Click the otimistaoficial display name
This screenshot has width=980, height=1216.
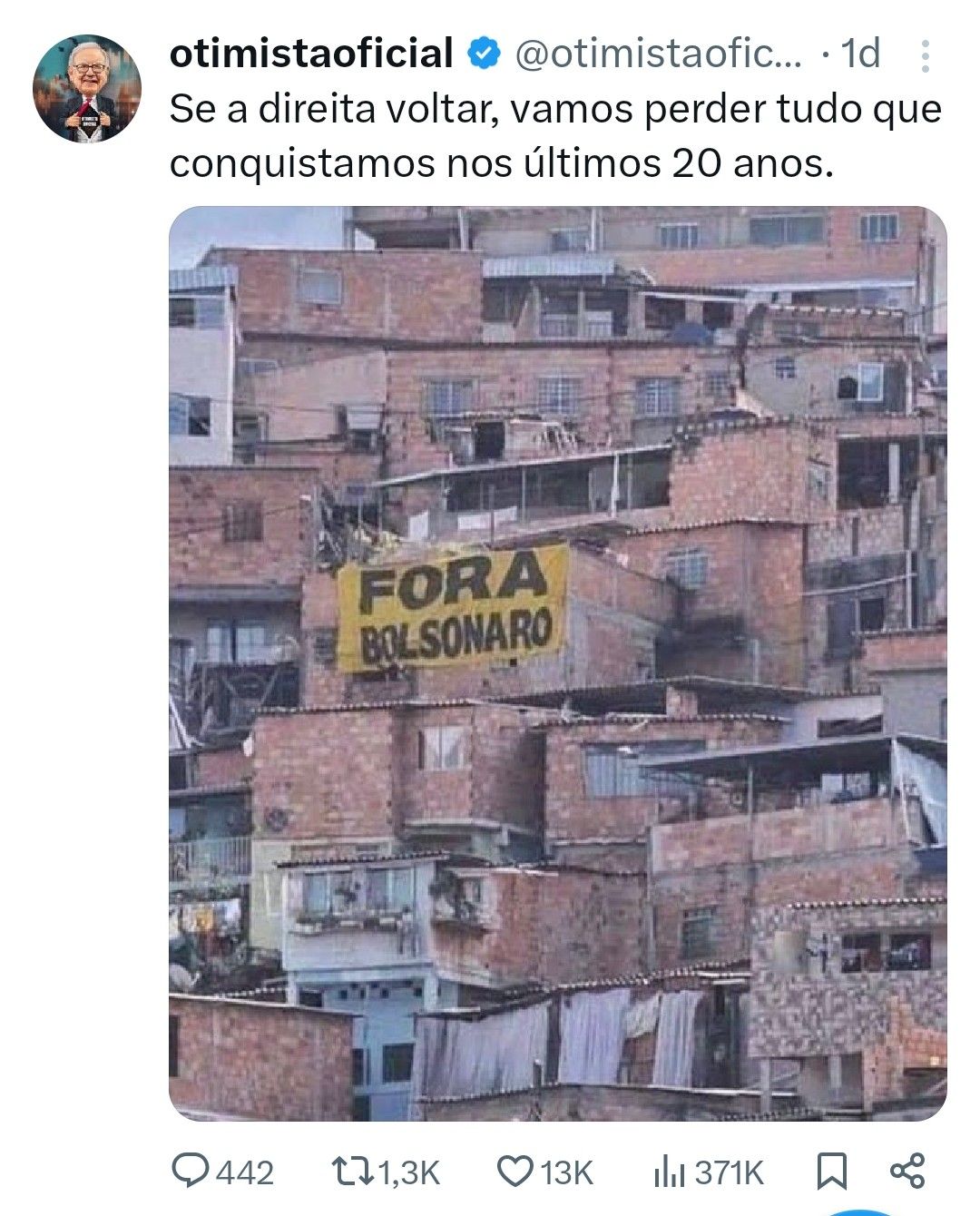point(311,54)
